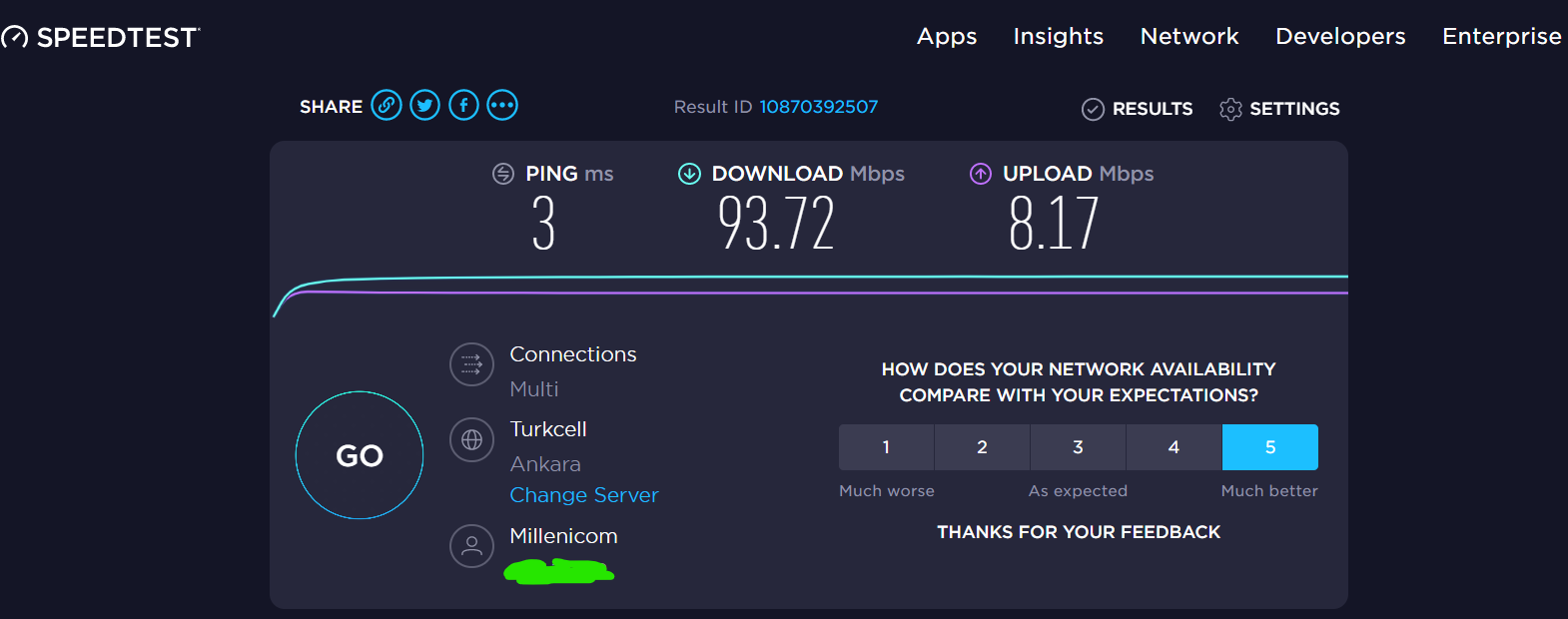Copy the result link share icon

click(387, 105)
